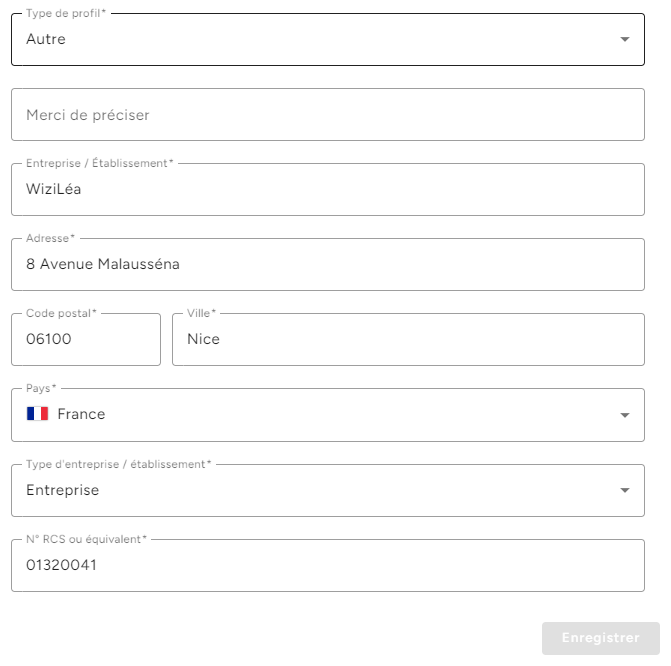Screen dimensions: 671x666
Task: Click the Autre profile type selection
Action: 46,39
